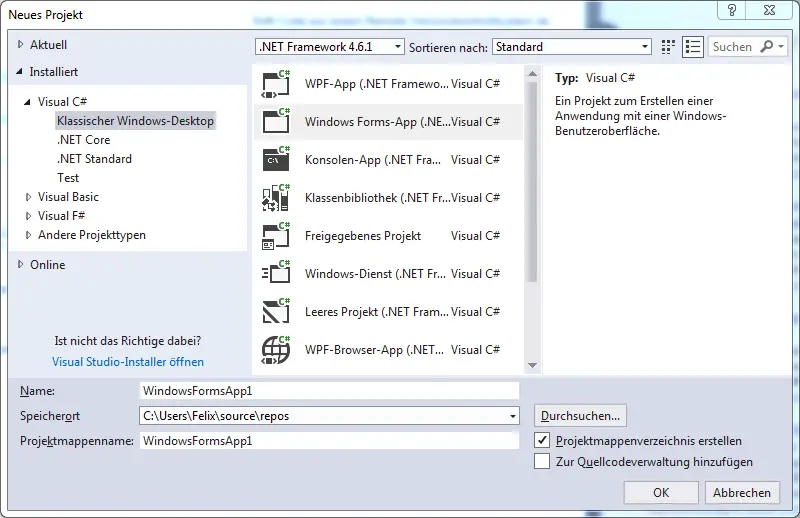Click the template list scroll-up arrow
Screen dimensions: 800x518
pyautogui.click(x=532, y=73)
